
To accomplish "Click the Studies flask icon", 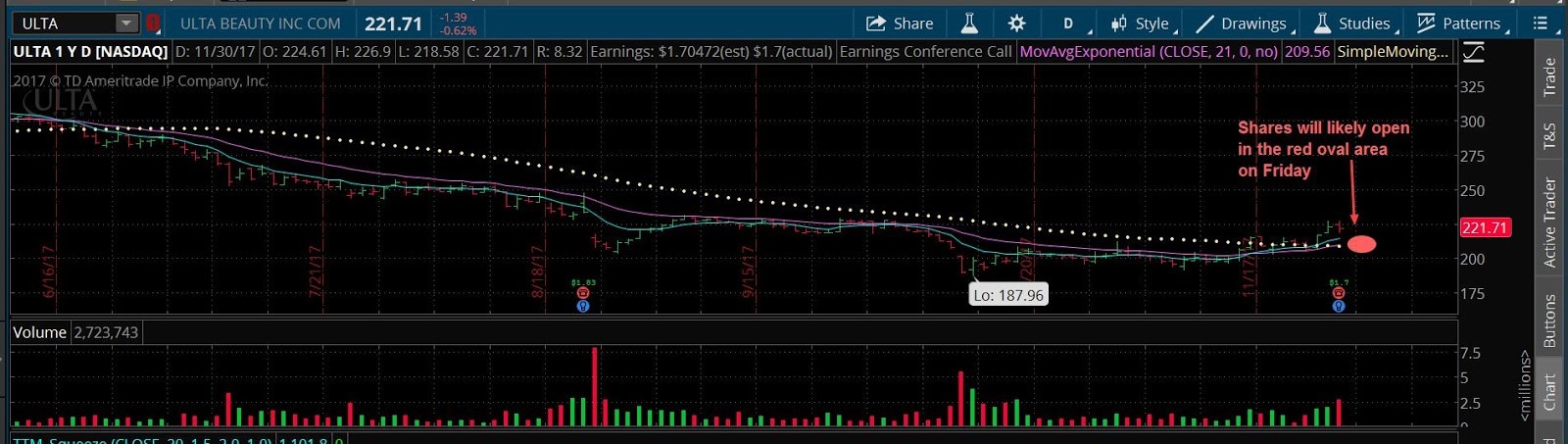I will 1322,24.
